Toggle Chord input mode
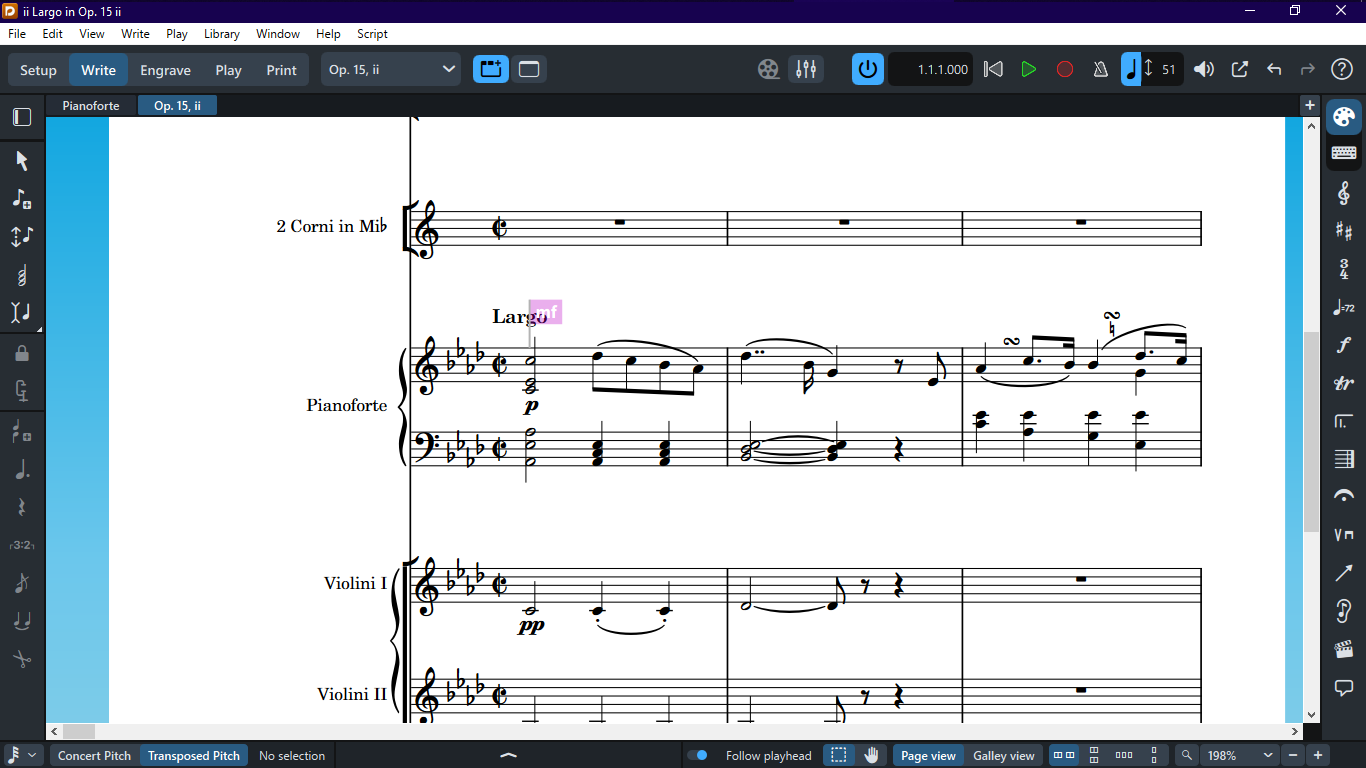This screenshot has width=1366, height=768. (x=22, y=275)
